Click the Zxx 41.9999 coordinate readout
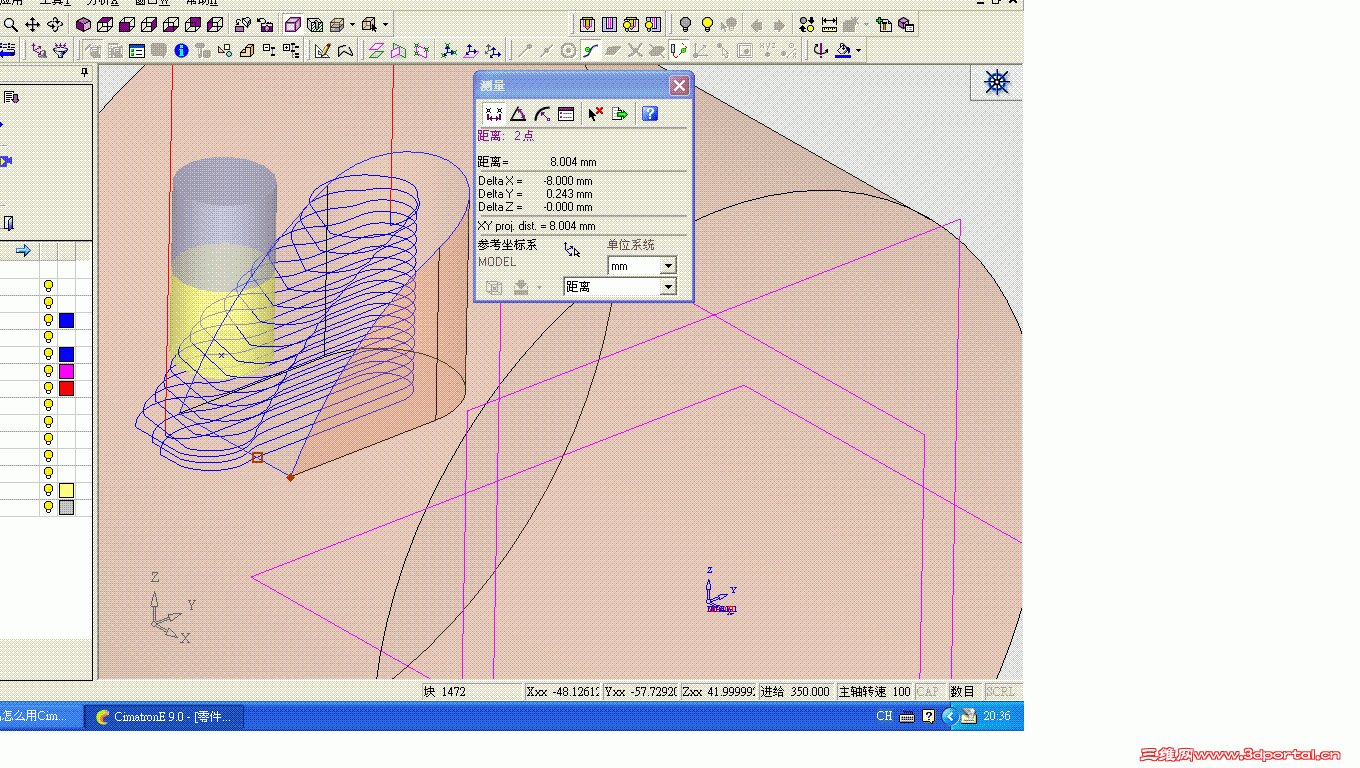Screen dimensions: 1360x768 tap(719, 691)
